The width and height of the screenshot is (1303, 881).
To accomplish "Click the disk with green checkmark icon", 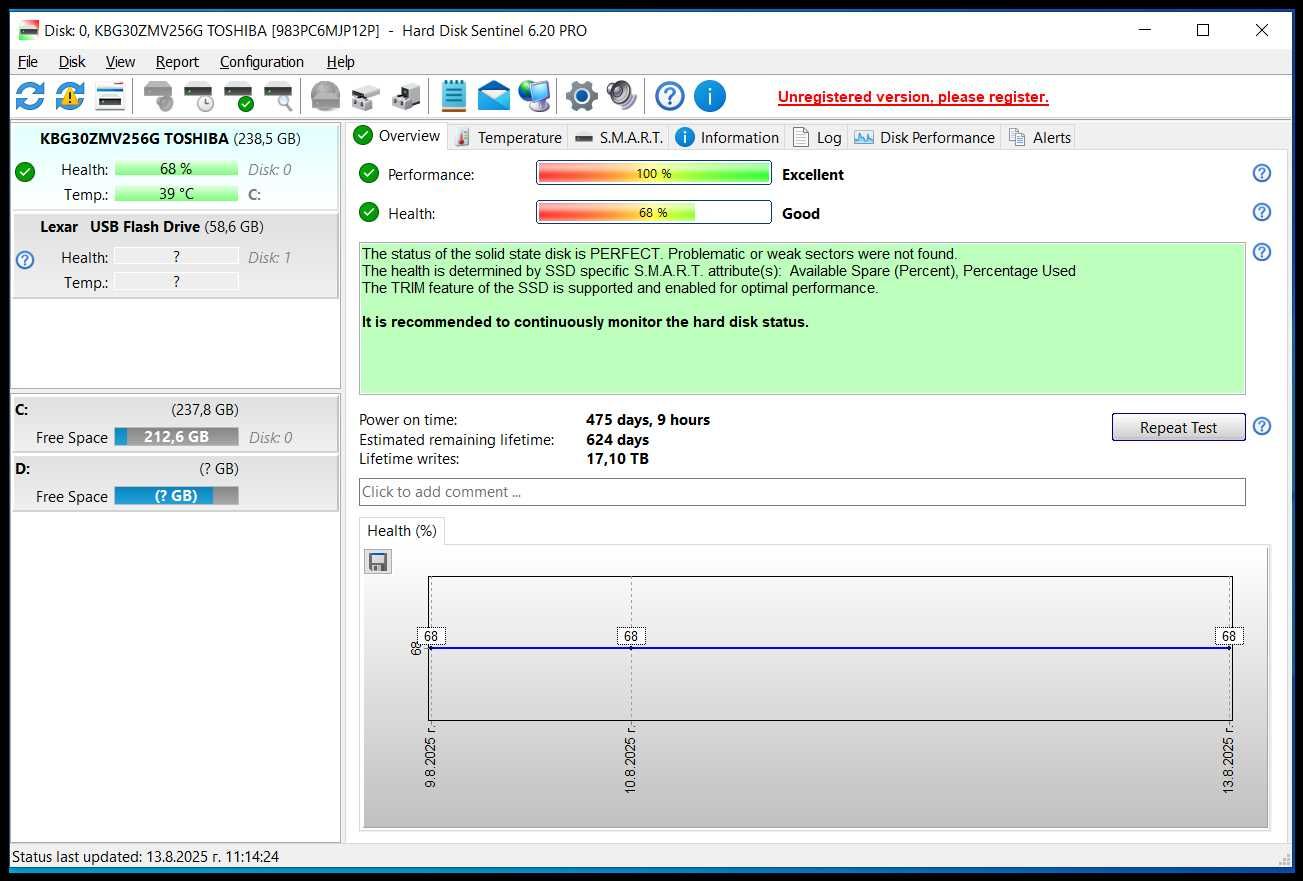I will coord(238,96).
